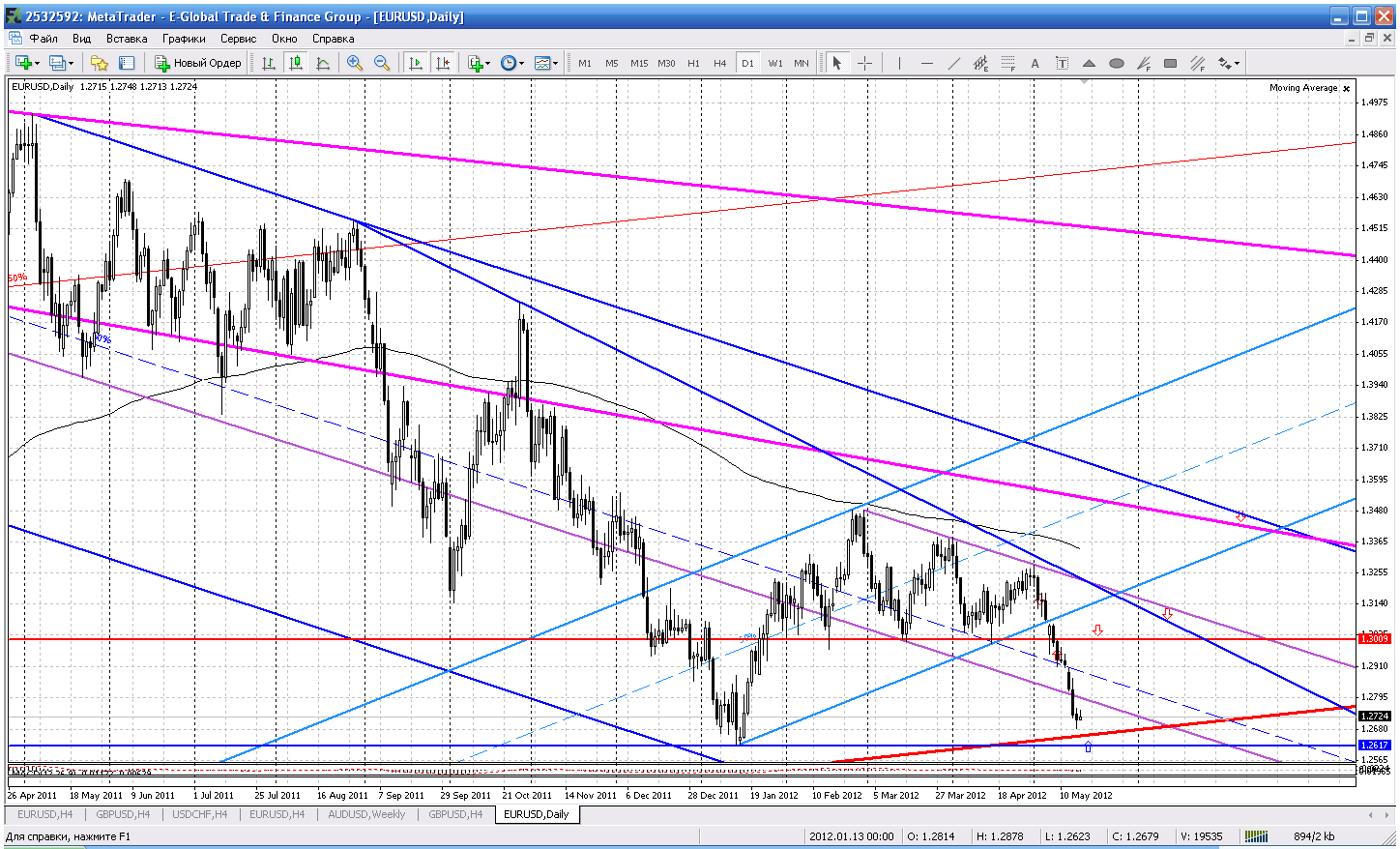
Task: Open the Market Watch star icon
Action: [99, 63]
